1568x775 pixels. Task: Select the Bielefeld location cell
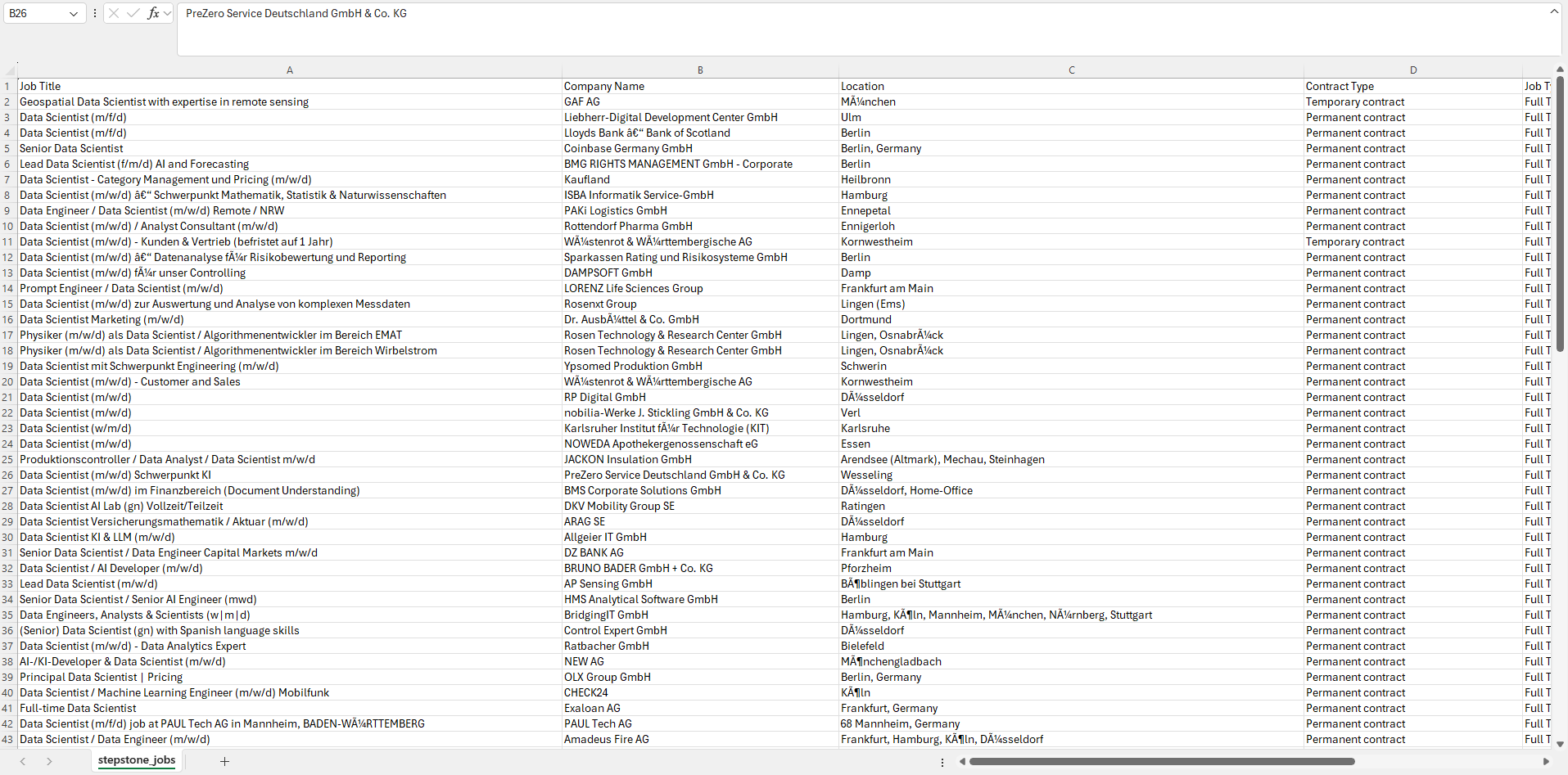(x=1071, y=646)
